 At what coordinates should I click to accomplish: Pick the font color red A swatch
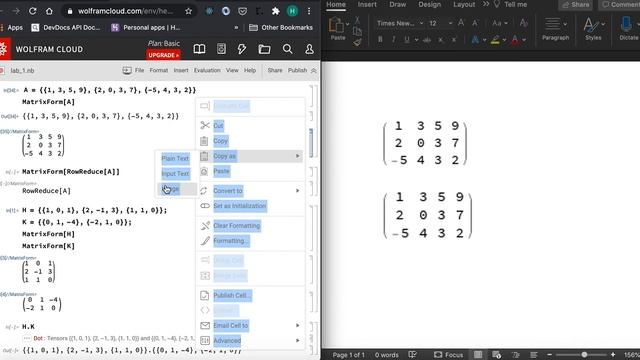515,40
